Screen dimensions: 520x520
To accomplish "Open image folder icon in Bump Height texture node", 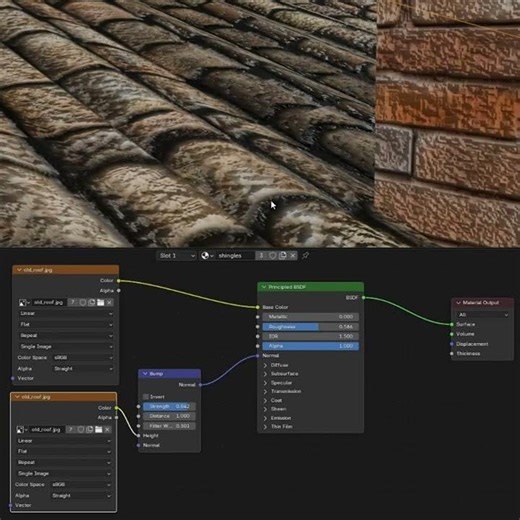I will coord(98,430).
